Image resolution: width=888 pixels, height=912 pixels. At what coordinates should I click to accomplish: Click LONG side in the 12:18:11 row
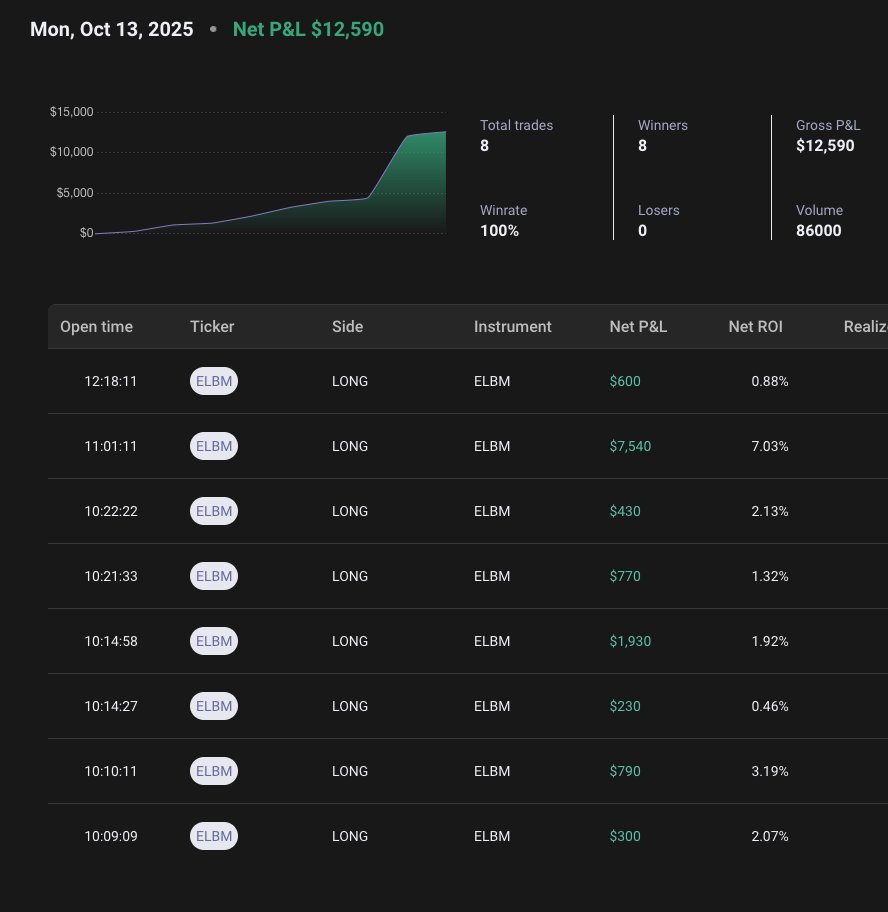tap(350, 381)
